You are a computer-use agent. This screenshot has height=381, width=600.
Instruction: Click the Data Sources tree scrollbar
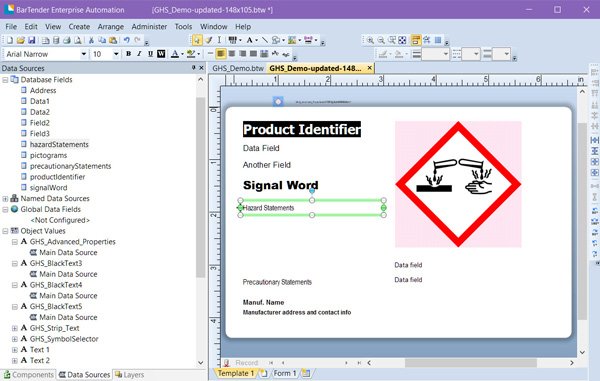click(x=201, y=187)
